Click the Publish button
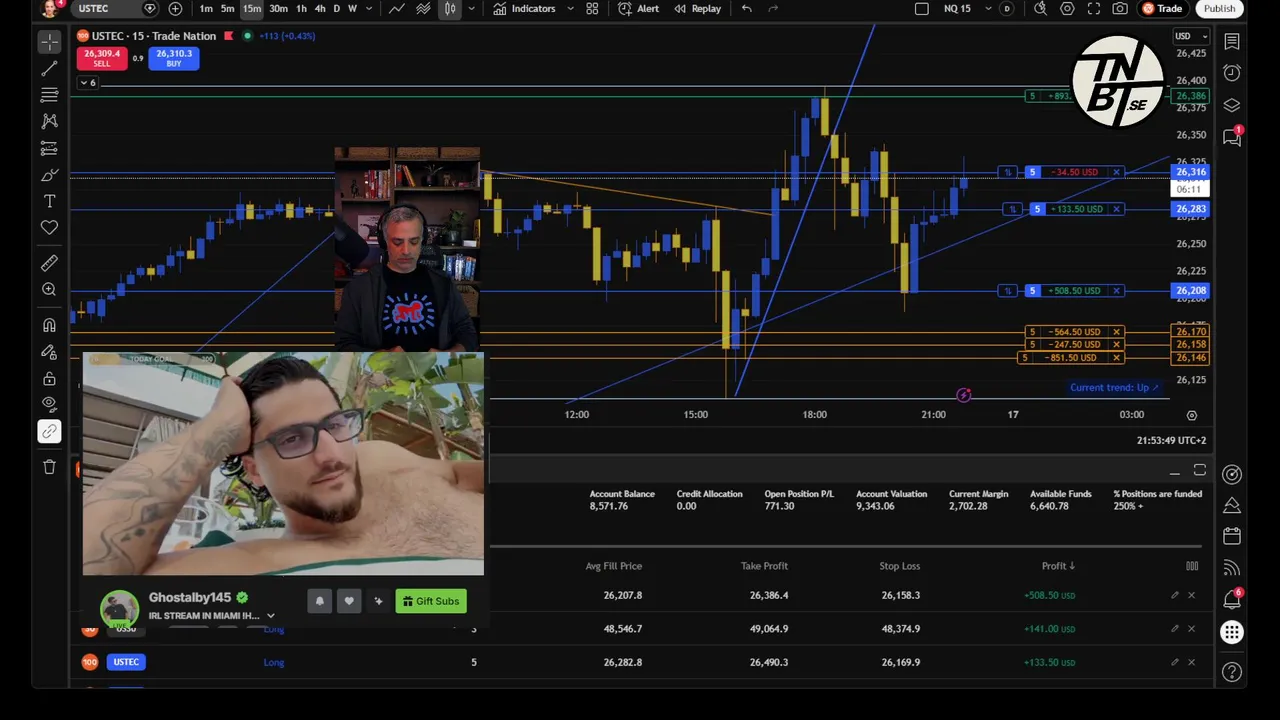This screenshot has width=1280, height=720. [x=1219, y=9]
